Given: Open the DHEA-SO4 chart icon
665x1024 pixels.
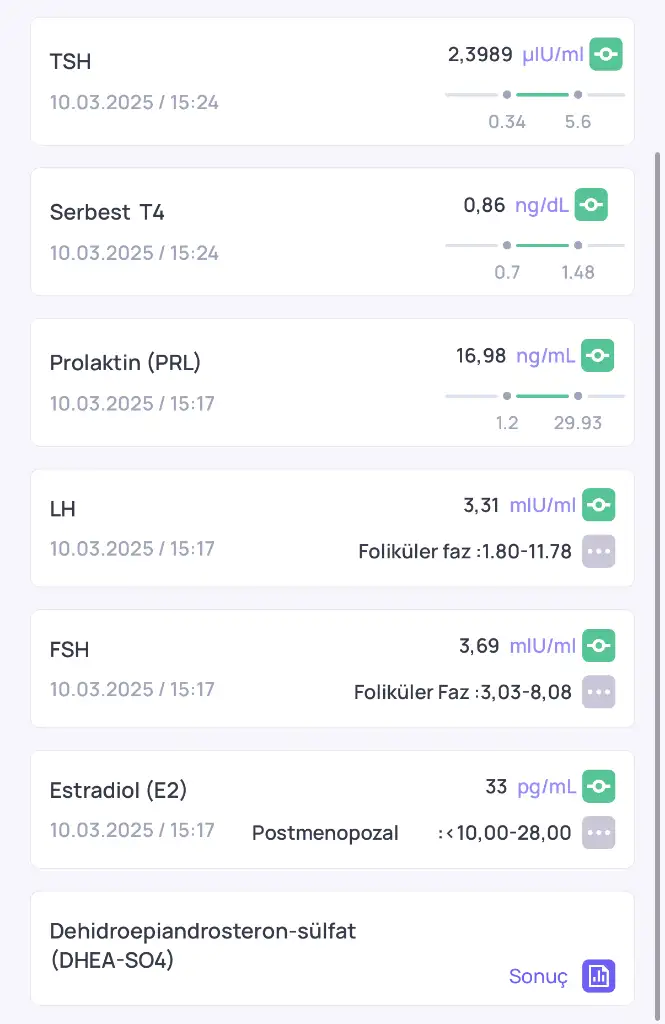Looking at the screenshot, I should (599, 976).
